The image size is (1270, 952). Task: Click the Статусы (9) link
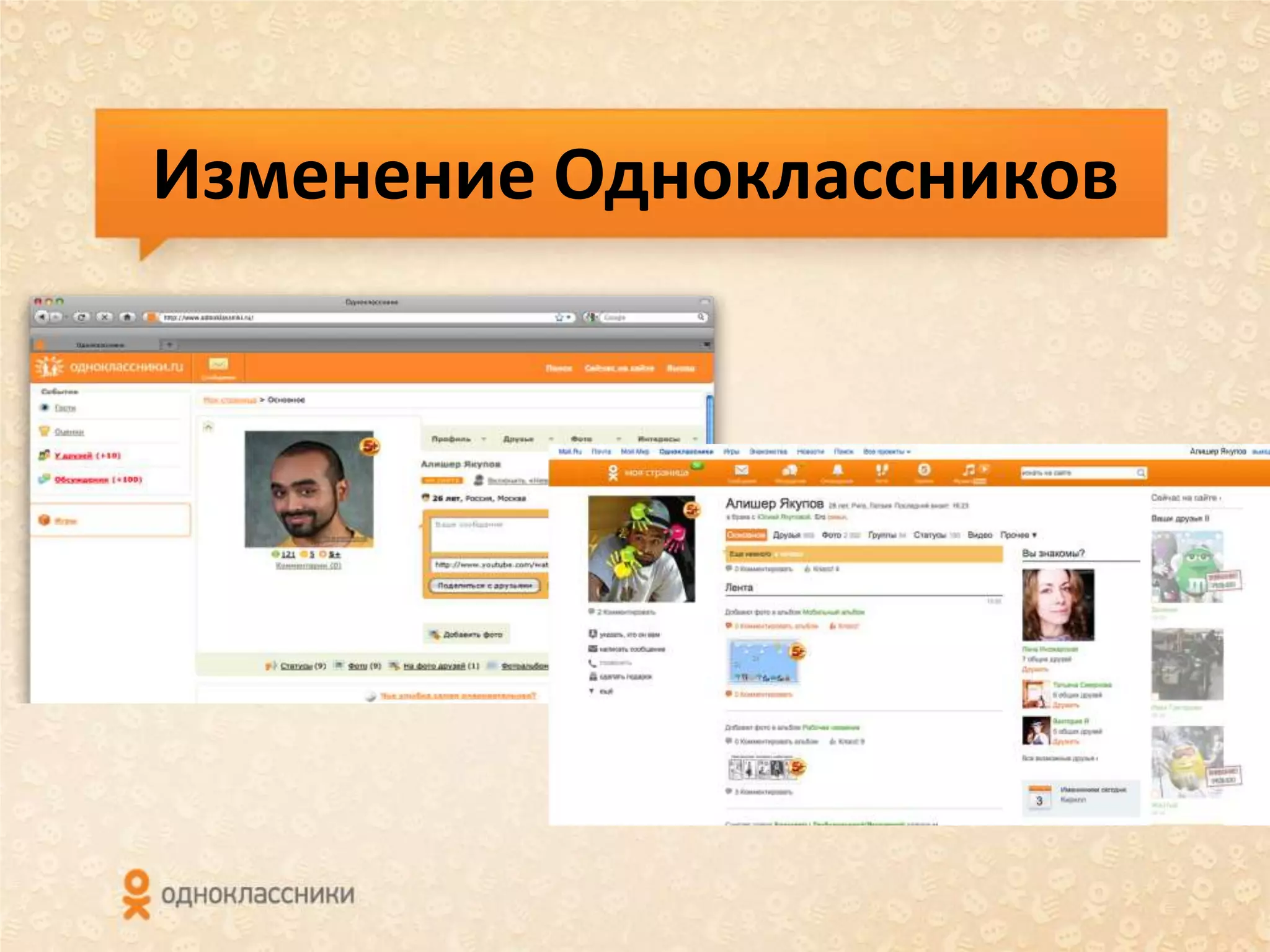303,666
